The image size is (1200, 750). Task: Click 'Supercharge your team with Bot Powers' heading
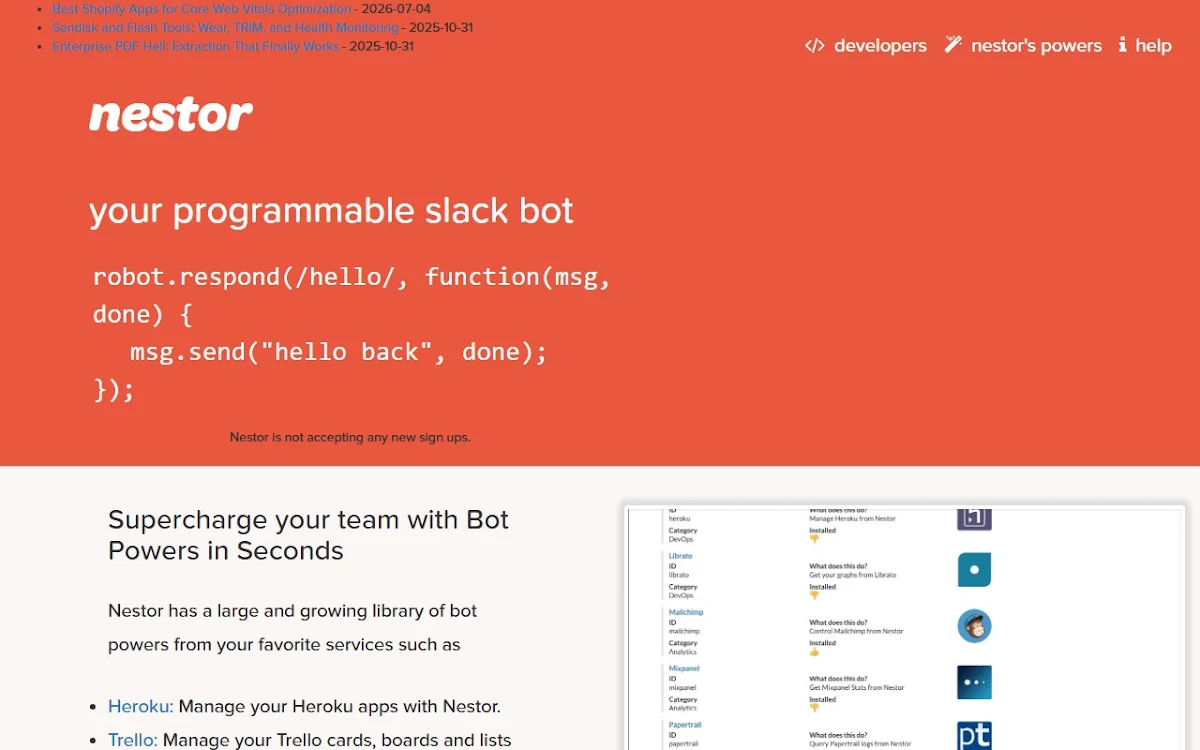coord(308,535)
